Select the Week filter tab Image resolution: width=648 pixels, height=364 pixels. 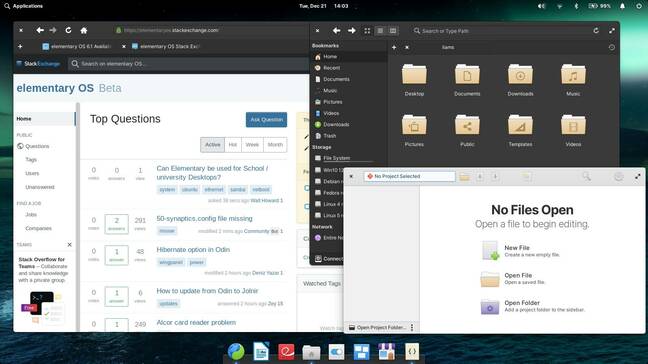(x=252, y=145)
